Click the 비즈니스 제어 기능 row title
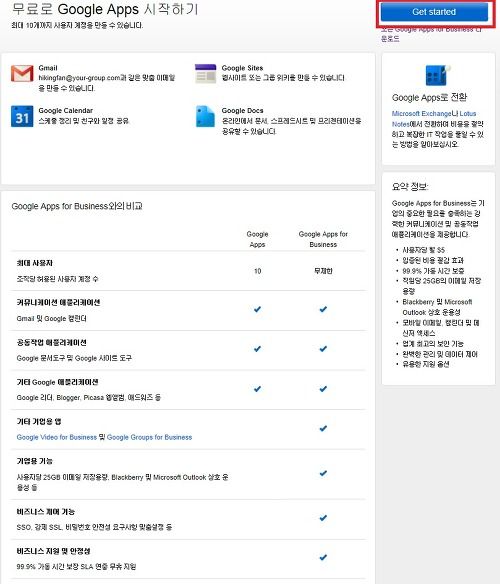 (x=45, y=512)
